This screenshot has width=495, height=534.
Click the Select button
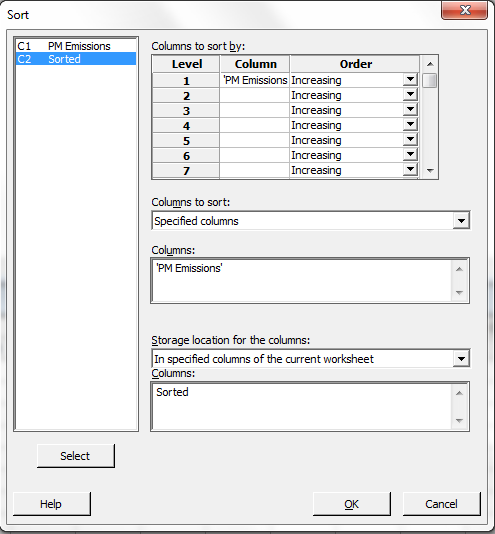click(76, 456)
